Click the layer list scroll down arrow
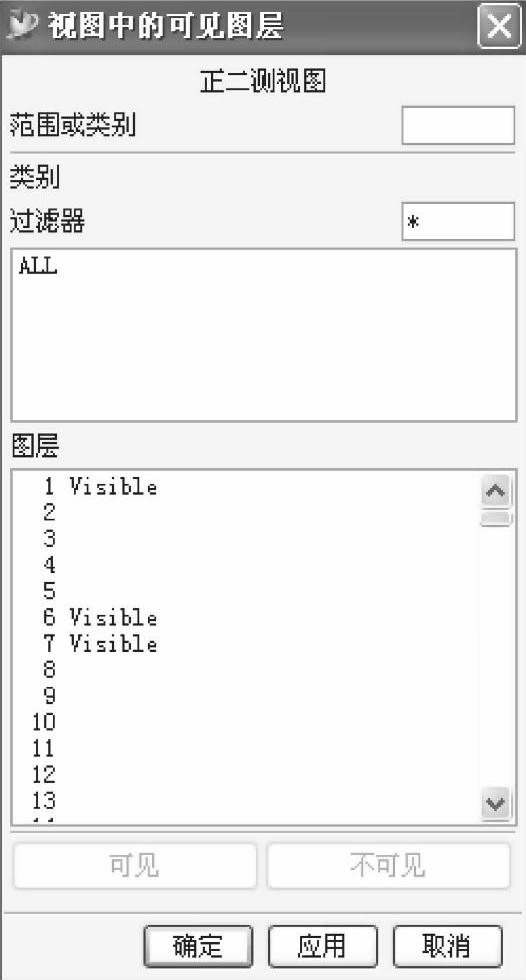Viewport: 526px width, 980px height. coord(496,804)
